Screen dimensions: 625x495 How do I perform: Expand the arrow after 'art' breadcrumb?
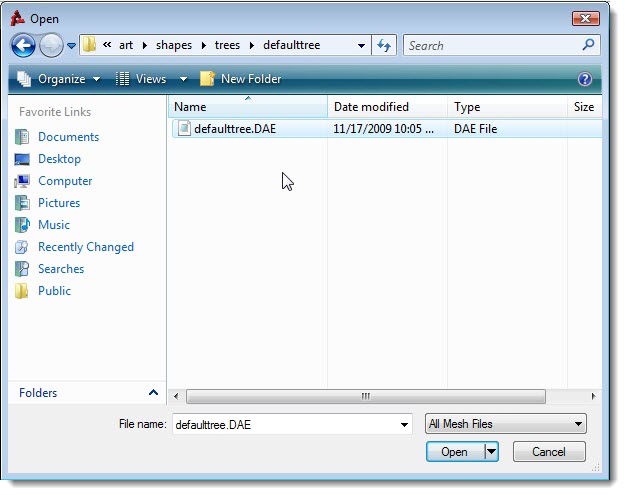click(x=145, y=45)
